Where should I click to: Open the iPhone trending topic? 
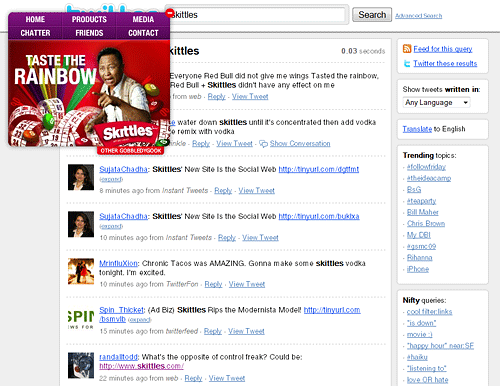point(418,269)
